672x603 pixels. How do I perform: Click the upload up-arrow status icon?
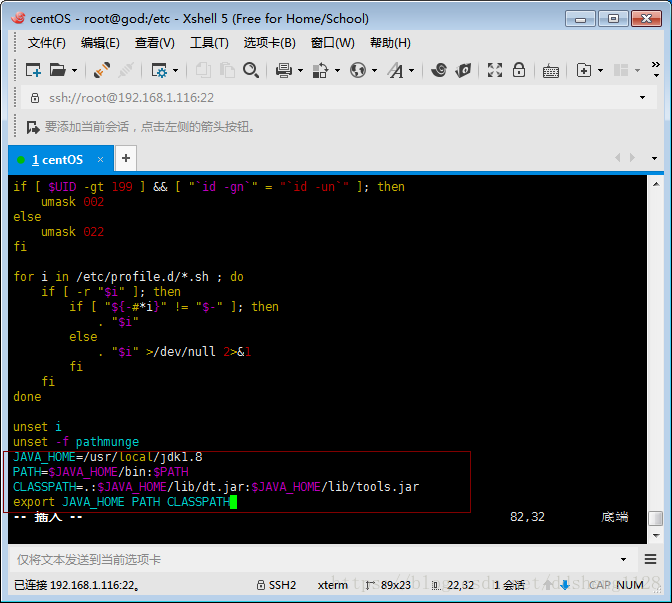pyautogui.click(x=548, y=585)
